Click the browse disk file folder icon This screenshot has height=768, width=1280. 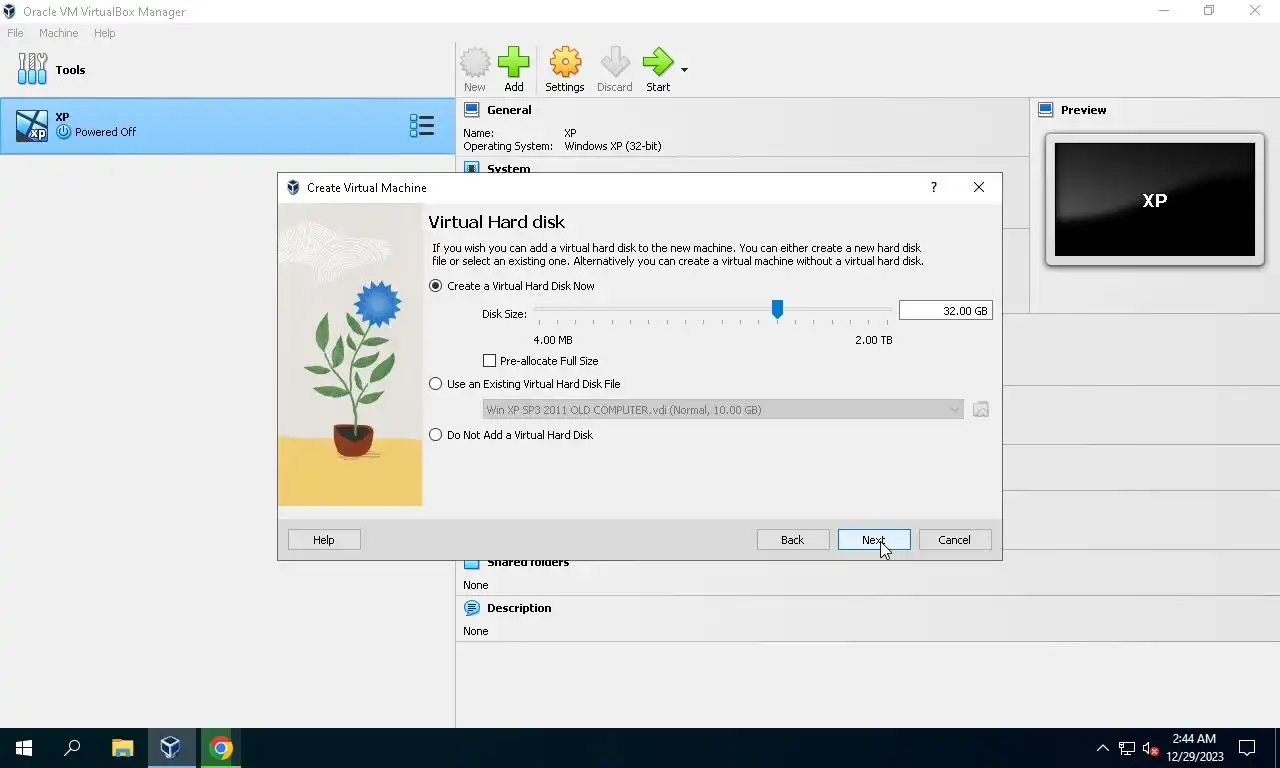(981, 410)
